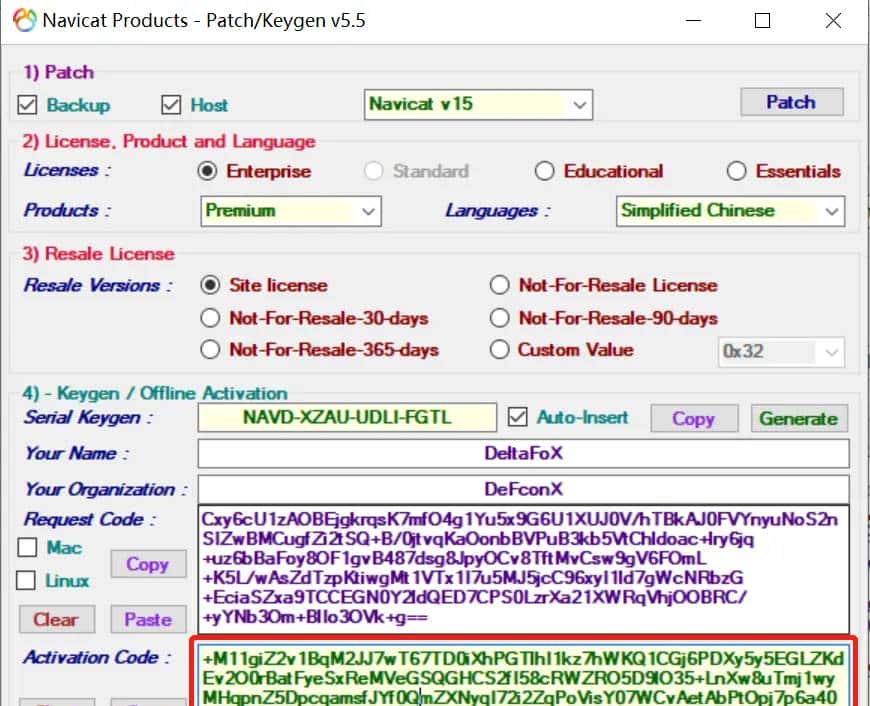The width and height of the screenshot is (870, 706).
Task: Paste into the request code field
Action: [x=148, y=619]
